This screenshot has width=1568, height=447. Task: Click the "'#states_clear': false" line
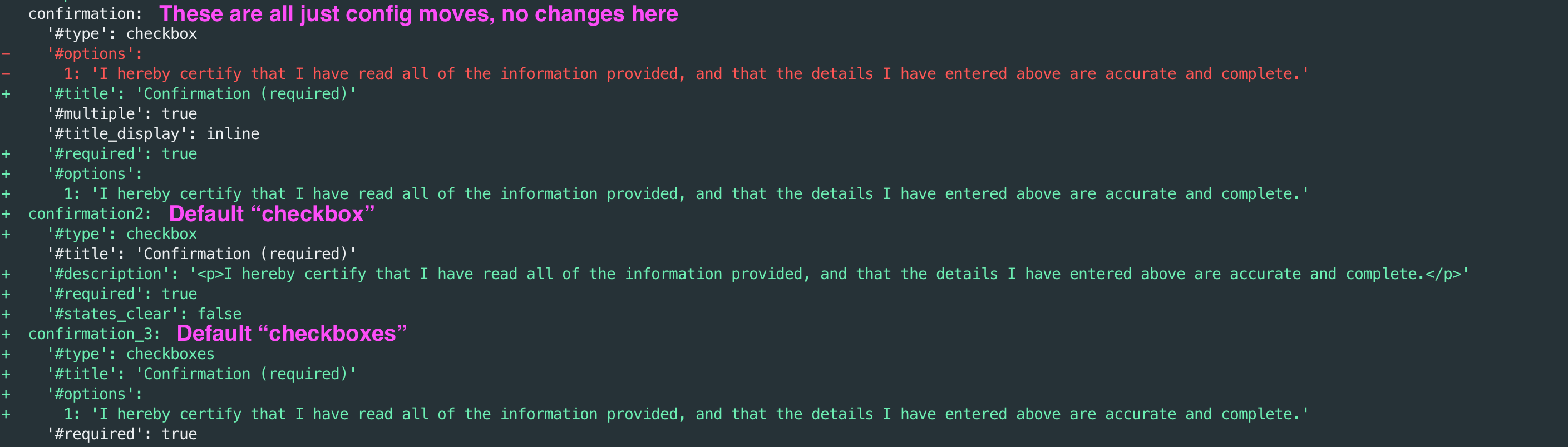point(144,315)
